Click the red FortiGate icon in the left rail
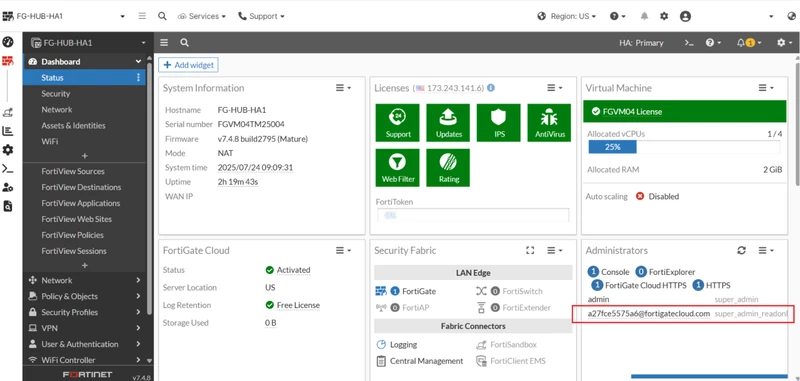Image resolution: width=800 pixels, height=381 pixels. (x=8, y=61)
